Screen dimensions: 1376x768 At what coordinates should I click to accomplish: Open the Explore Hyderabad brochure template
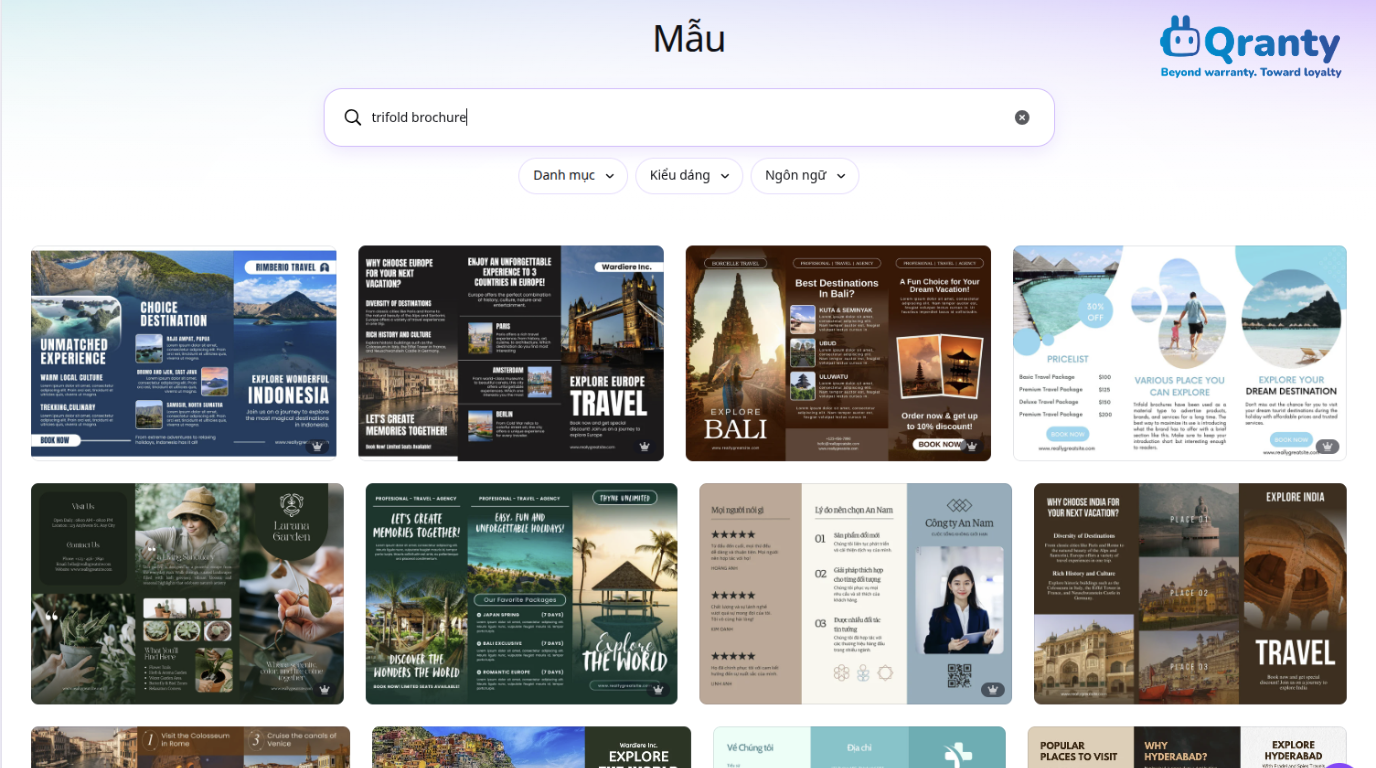(x=1187, y=747)
